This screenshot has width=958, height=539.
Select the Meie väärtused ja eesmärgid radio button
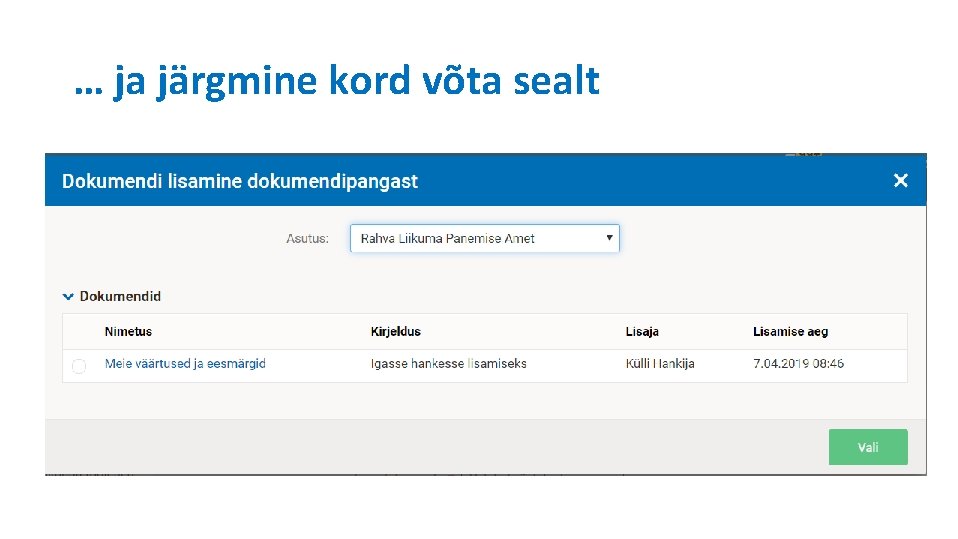click(79, 367)
